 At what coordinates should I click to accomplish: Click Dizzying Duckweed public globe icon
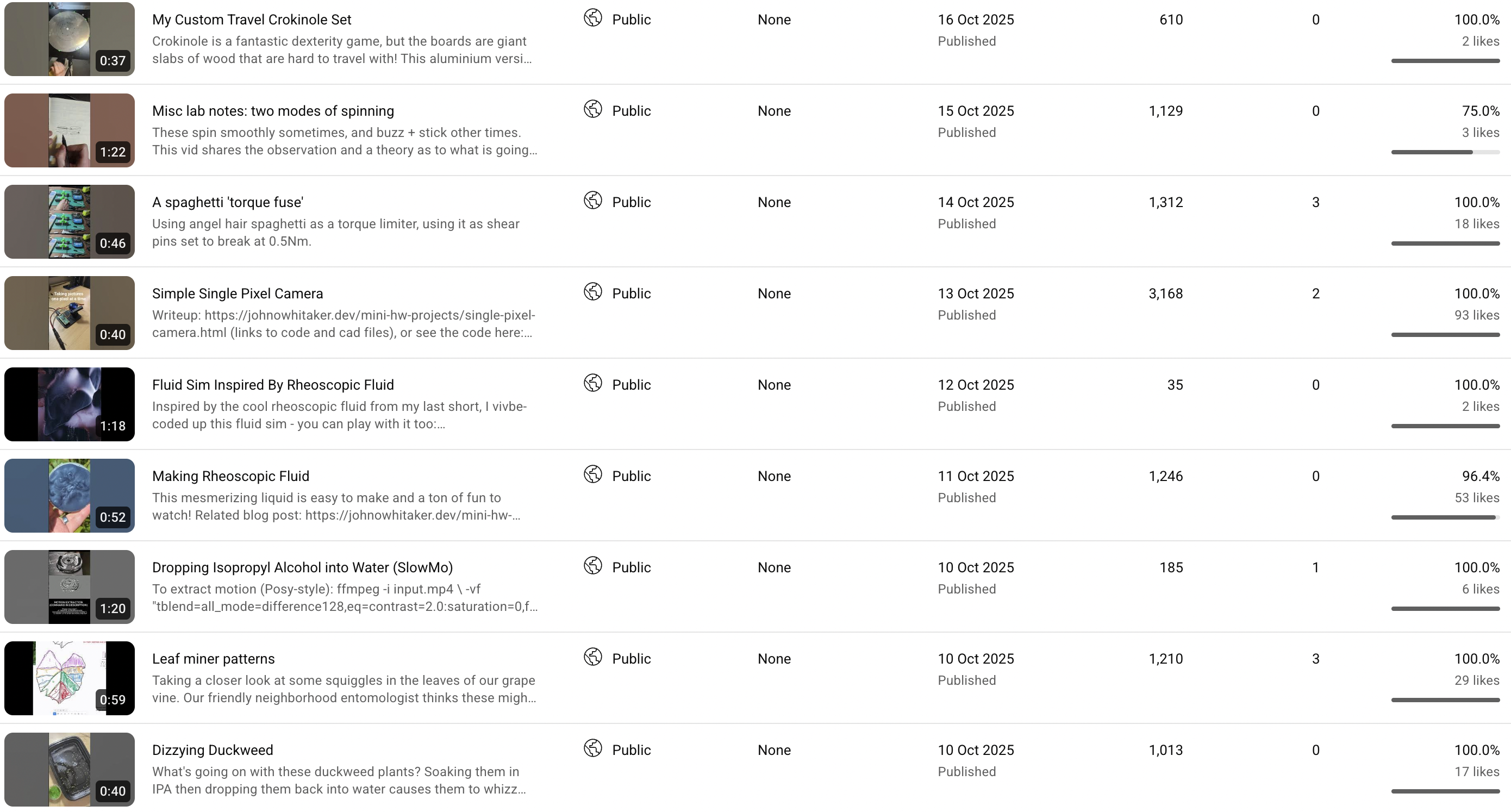click(x=592, y=748)
